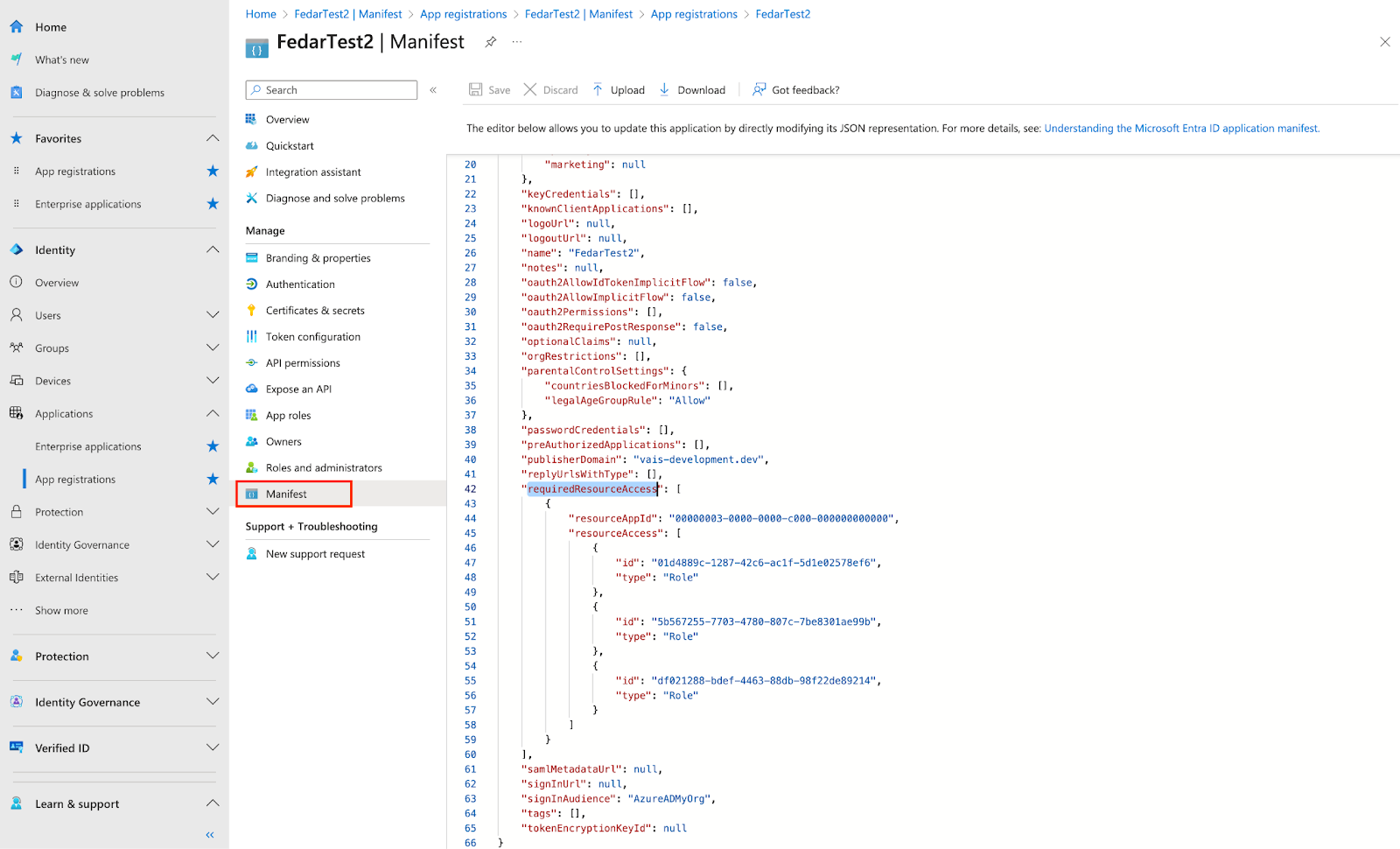Screen dimensions: 1400x849
Task: Open Integration assistant
Action: (312, 172)
